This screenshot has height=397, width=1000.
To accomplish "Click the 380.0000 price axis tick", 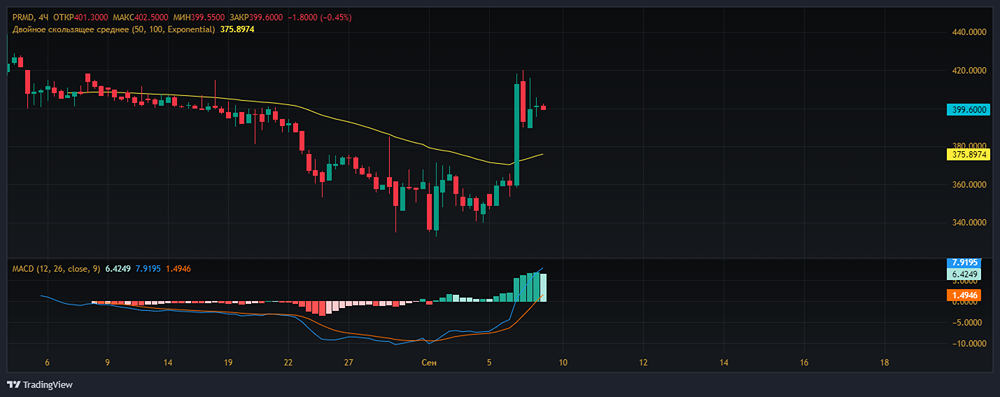I will 968,146.
